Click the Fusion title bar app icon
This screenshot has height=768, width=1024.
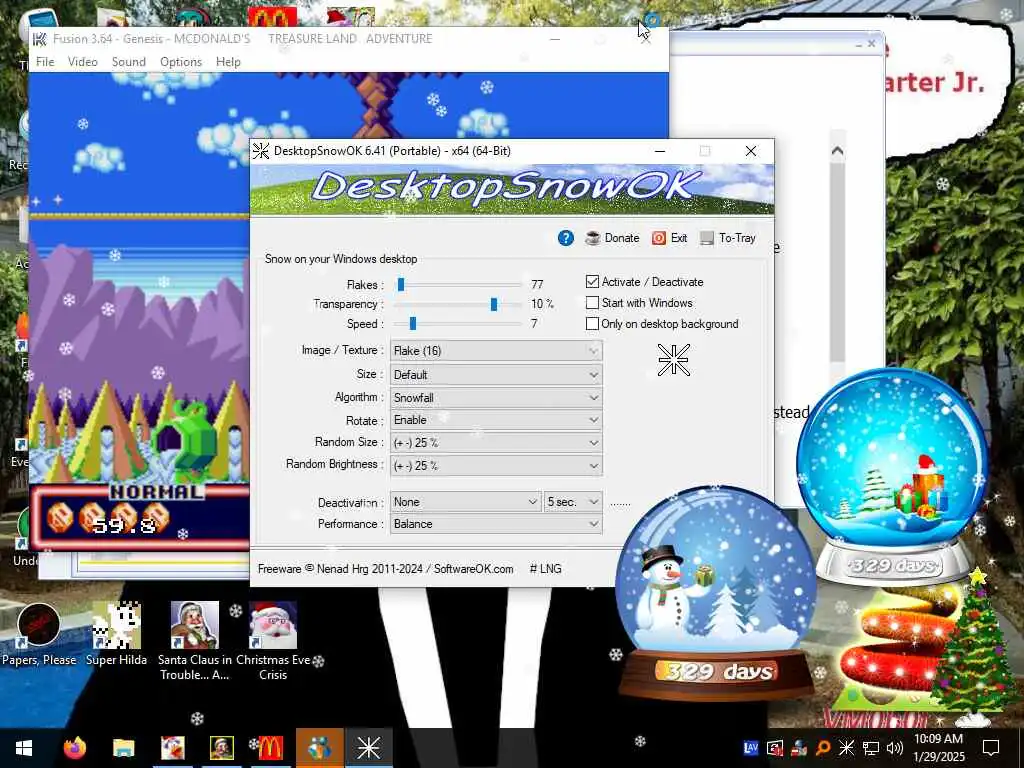(x=40, y=39)
